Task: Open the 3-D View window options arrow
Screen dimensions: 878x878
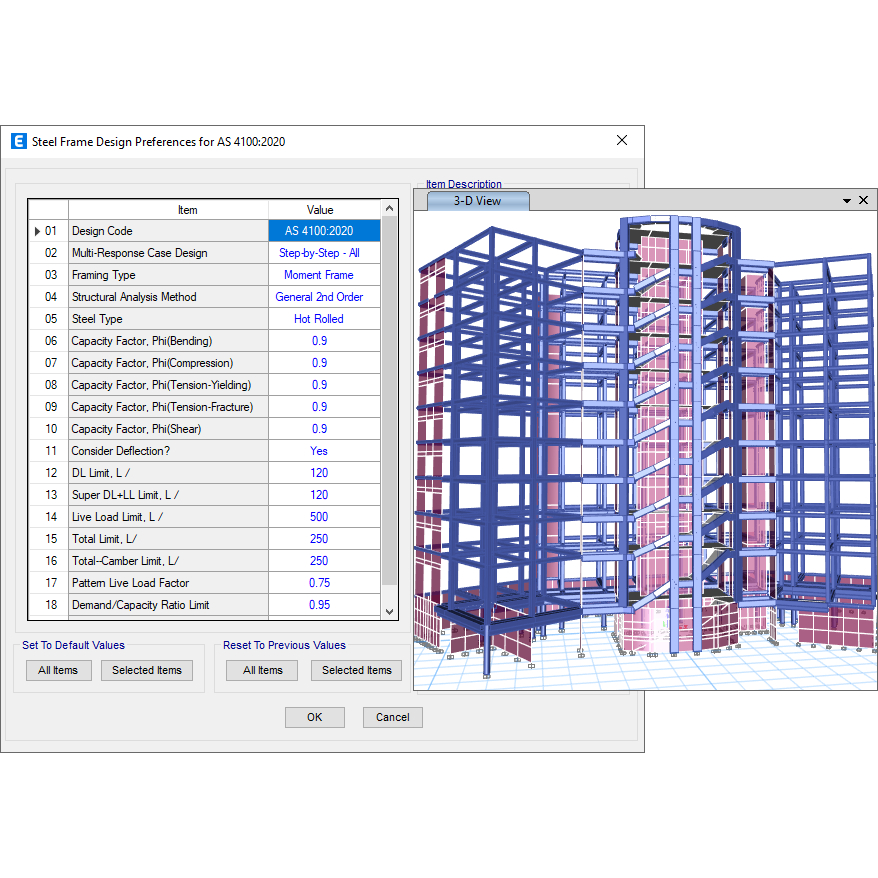Action: (x=846, y=200)
